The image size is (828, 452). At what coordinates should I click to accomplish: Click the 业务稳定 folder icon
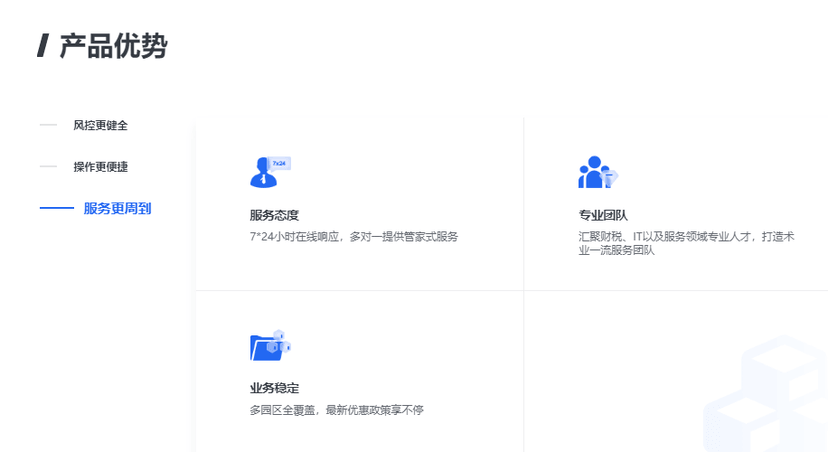[270, 345]
